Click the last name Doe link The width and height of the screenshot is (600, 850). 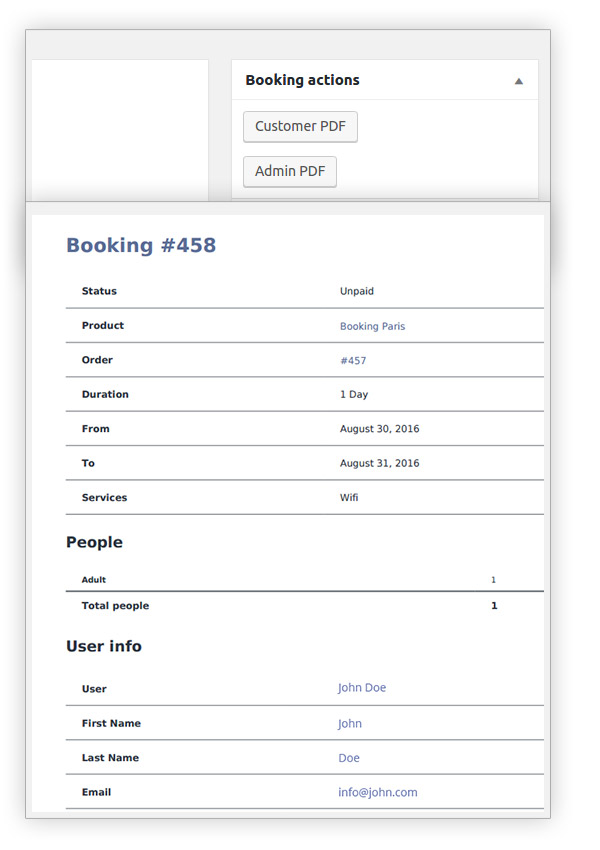[349, 758]
